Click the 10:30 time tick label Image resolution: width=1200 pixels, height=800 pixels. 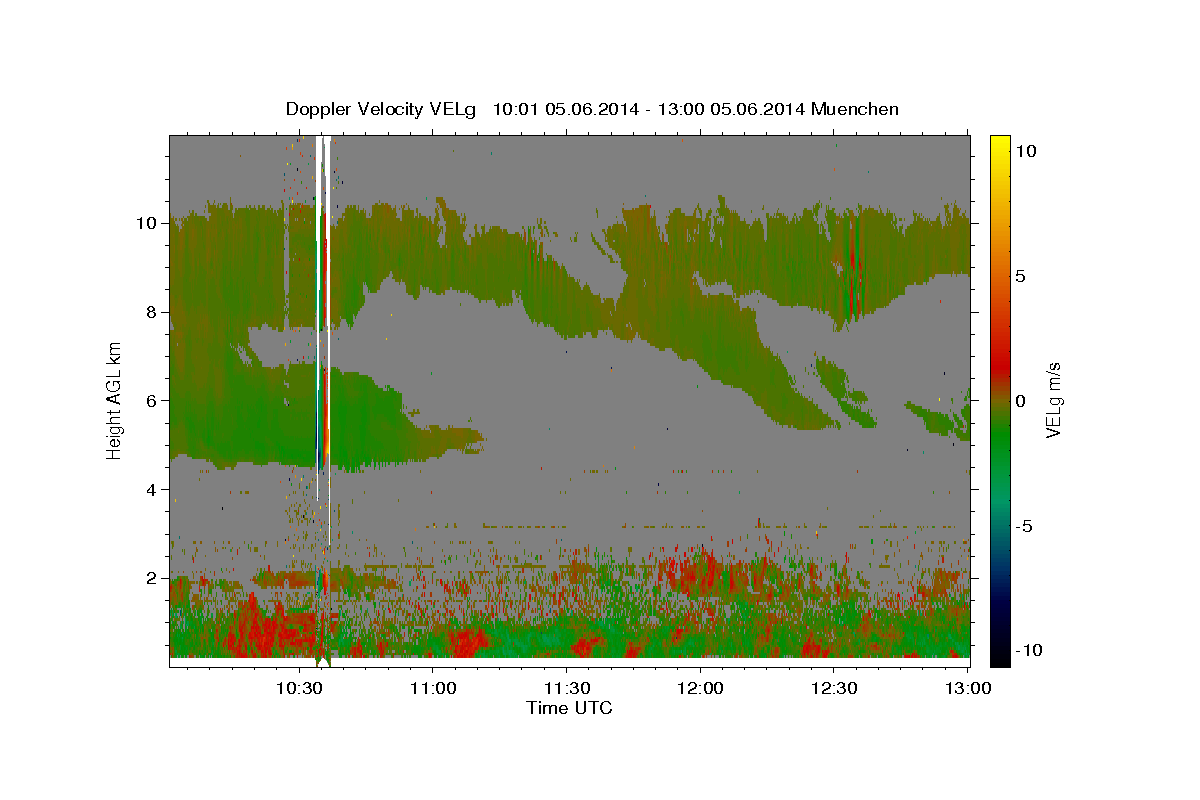coord(299,688)
